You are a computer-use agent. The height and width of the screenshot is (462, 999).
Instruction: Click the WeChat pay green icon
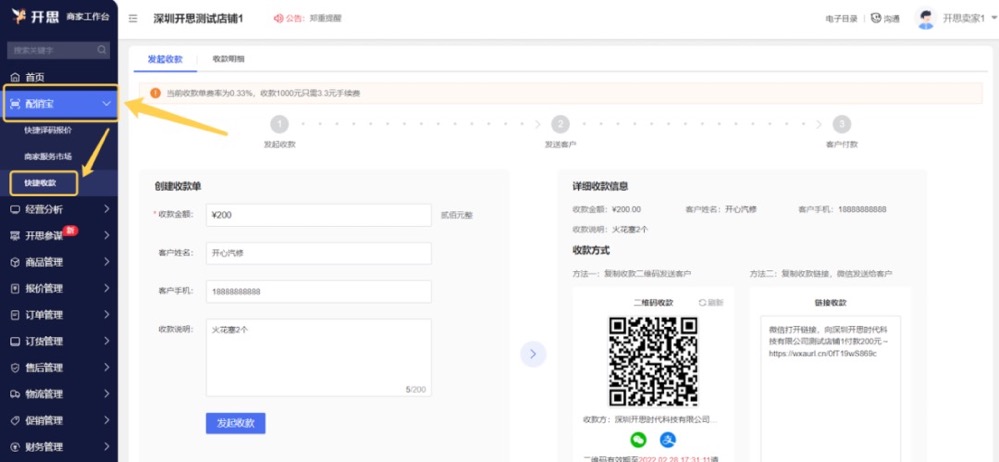click(x=638, y=440)
